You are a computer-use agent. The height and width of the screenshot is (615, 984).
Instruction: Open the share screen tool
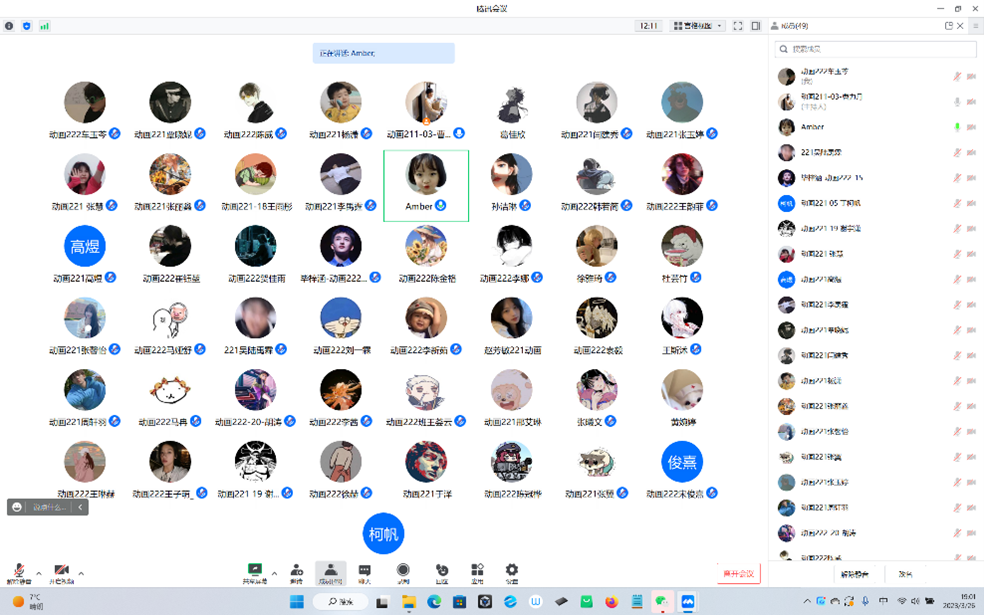point(255,571)
